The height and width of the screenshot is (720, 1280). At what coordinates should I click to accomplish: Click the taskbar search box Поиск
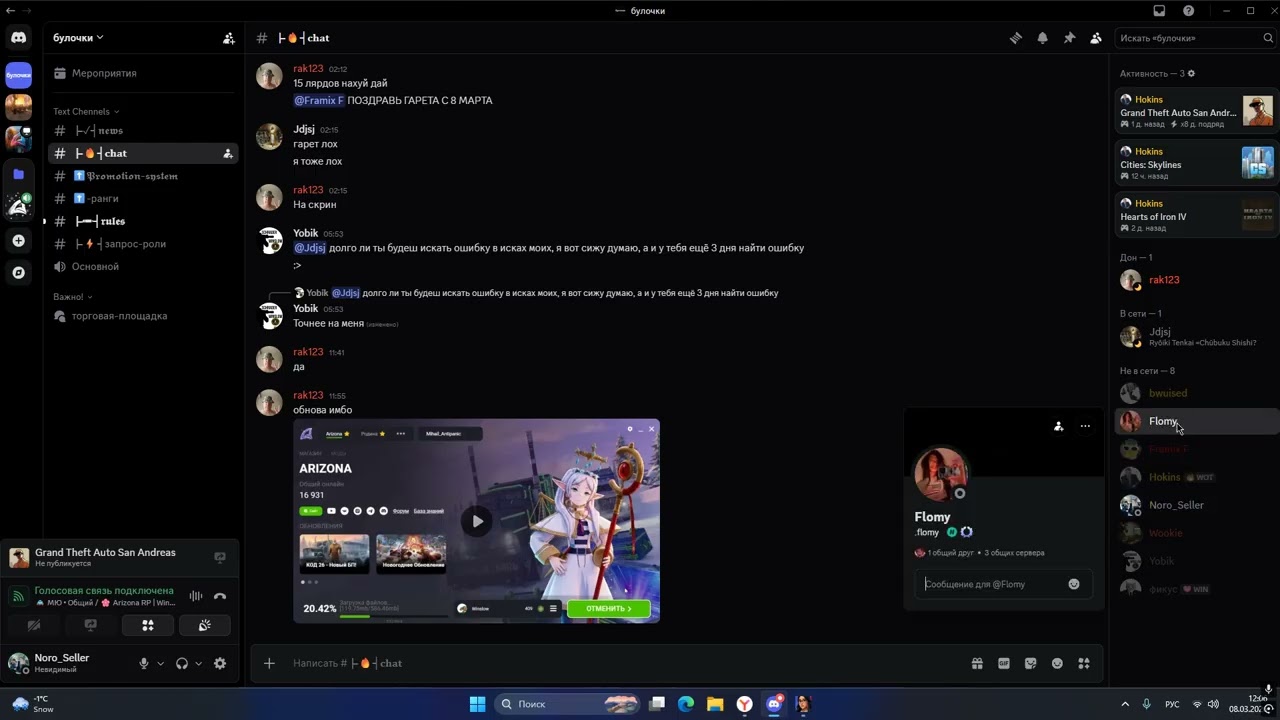568,704
